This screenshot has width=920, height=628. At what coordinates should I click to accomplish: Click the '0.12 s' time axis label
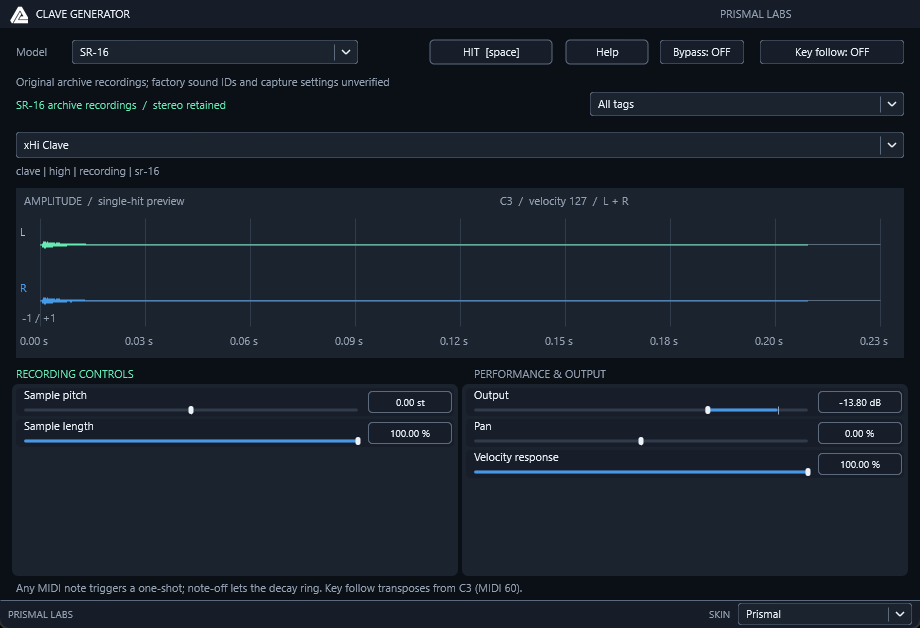(454, 341)
